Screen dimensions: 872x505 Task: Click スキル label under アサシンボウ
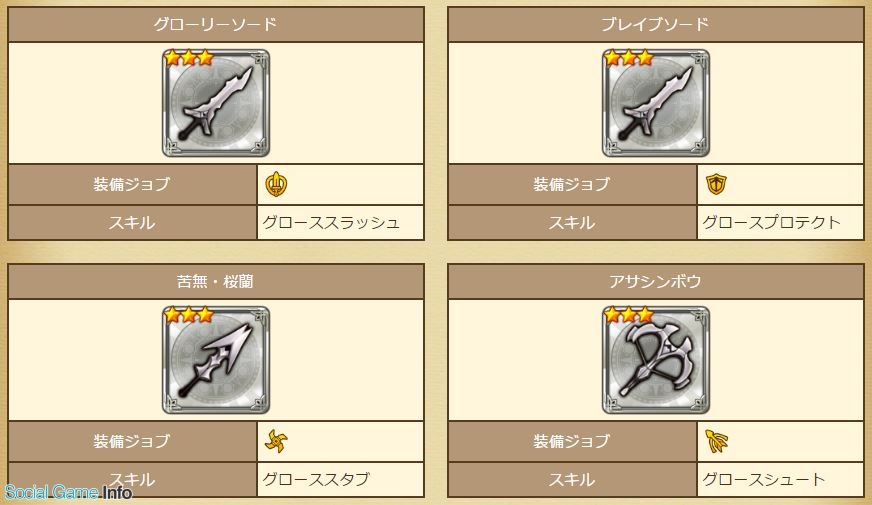tap(572, 479)
